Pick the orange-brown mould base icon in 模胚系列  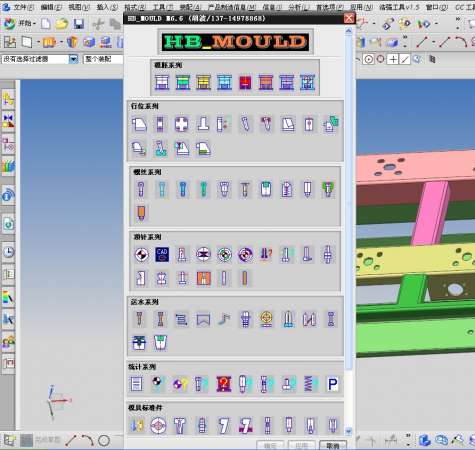pyautogui.click(x=266, y=83)
